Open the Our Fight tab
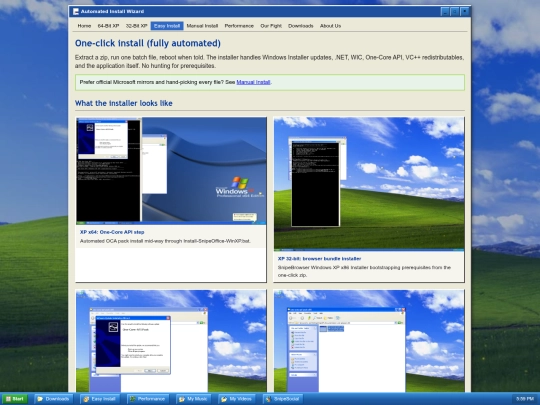Image resolution: width=540 pixels, height=405 pixels. point(271,26)
